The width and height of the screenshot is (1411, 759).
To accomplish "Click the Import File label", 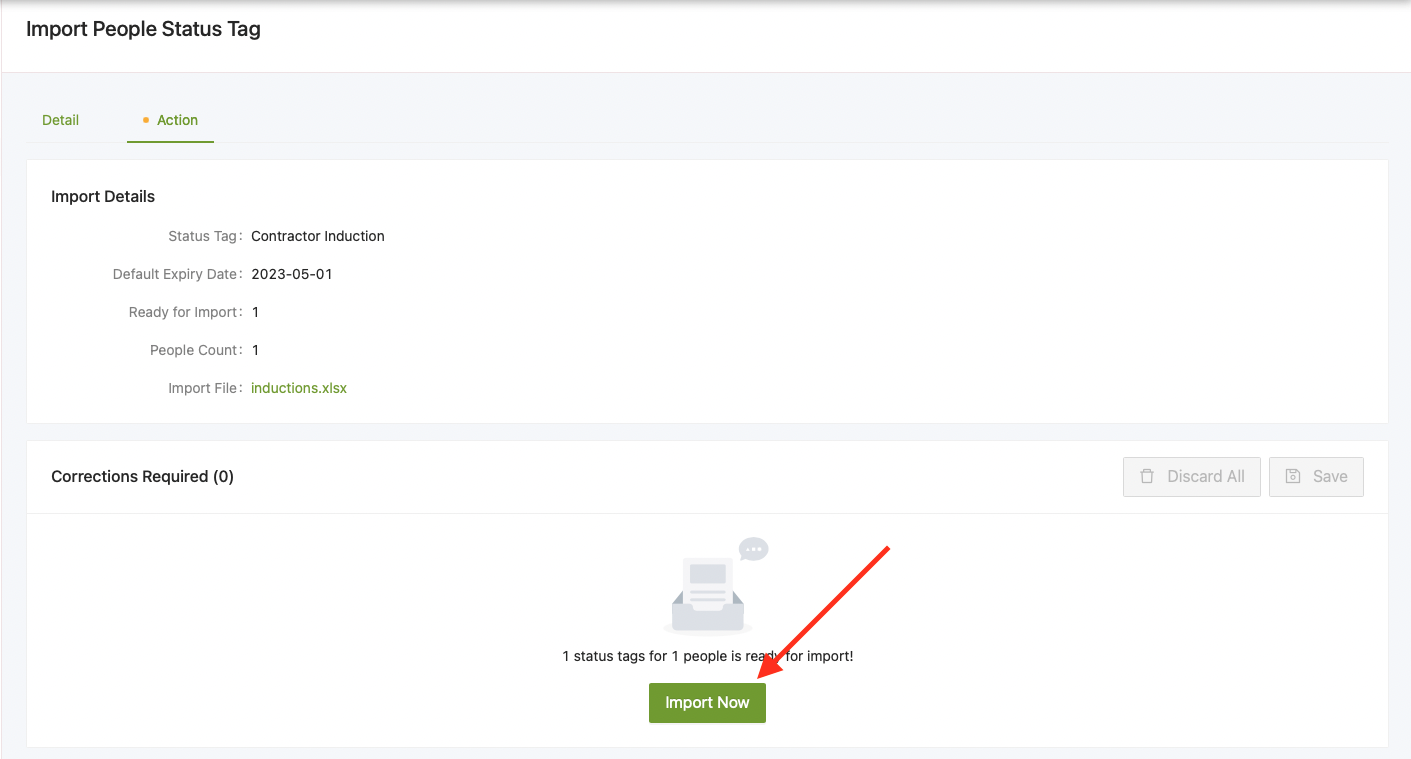I will 204,388.
